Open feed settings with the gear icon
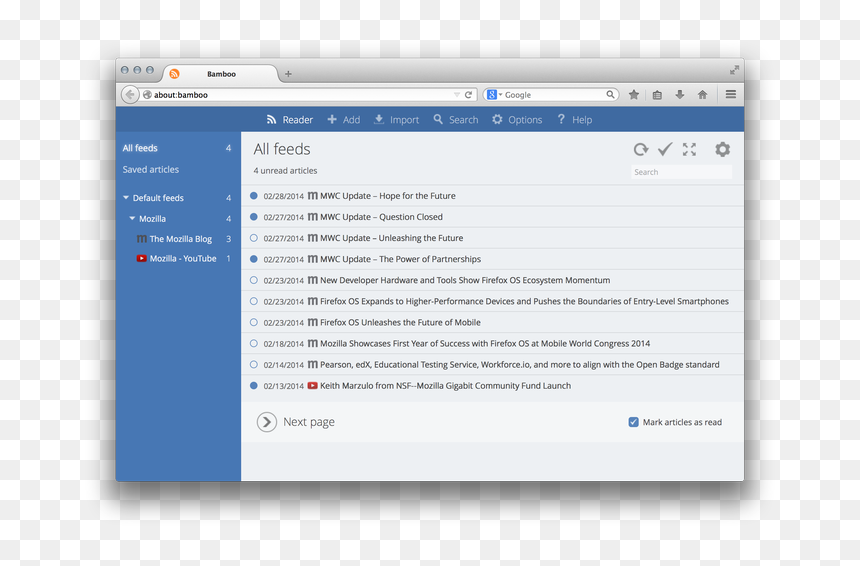The image size is (860, 566). tap(722, 149)
